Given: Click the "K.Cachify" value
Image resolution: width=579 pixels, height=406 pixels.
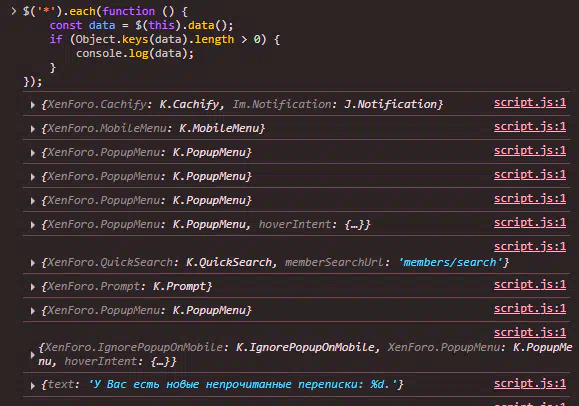Looking at the screenshot, I should (189, 105).
